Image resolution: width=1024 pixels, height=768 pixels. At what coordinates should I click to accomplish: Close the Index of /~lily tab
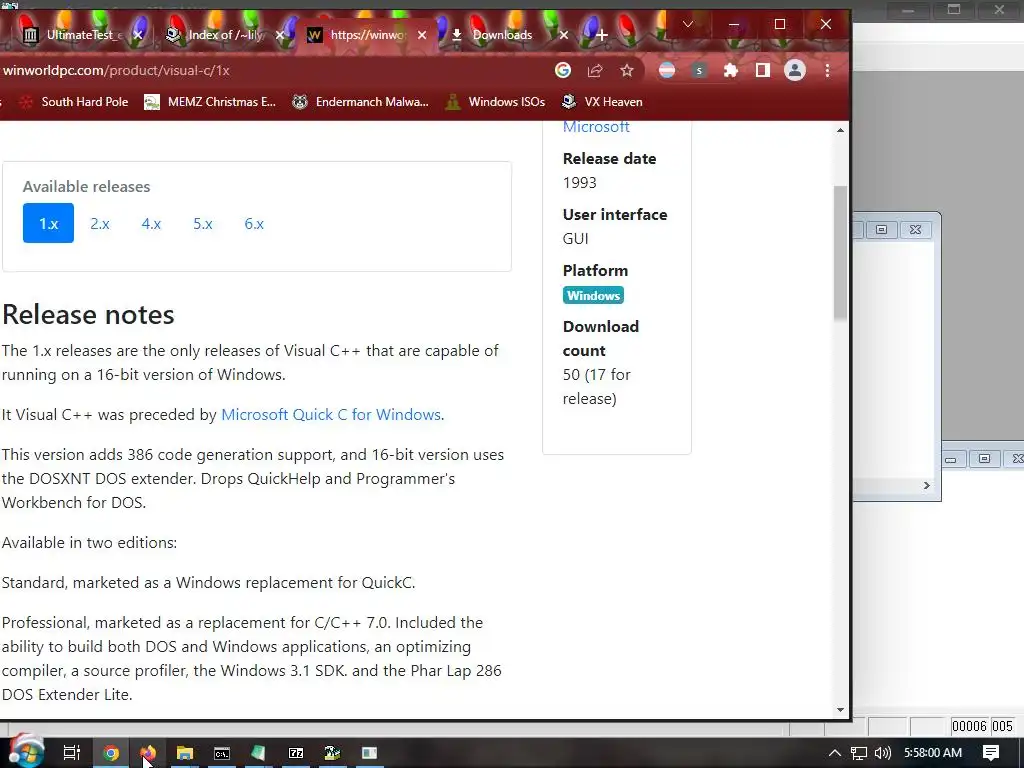pyautogui.click(x=280, y=35)
